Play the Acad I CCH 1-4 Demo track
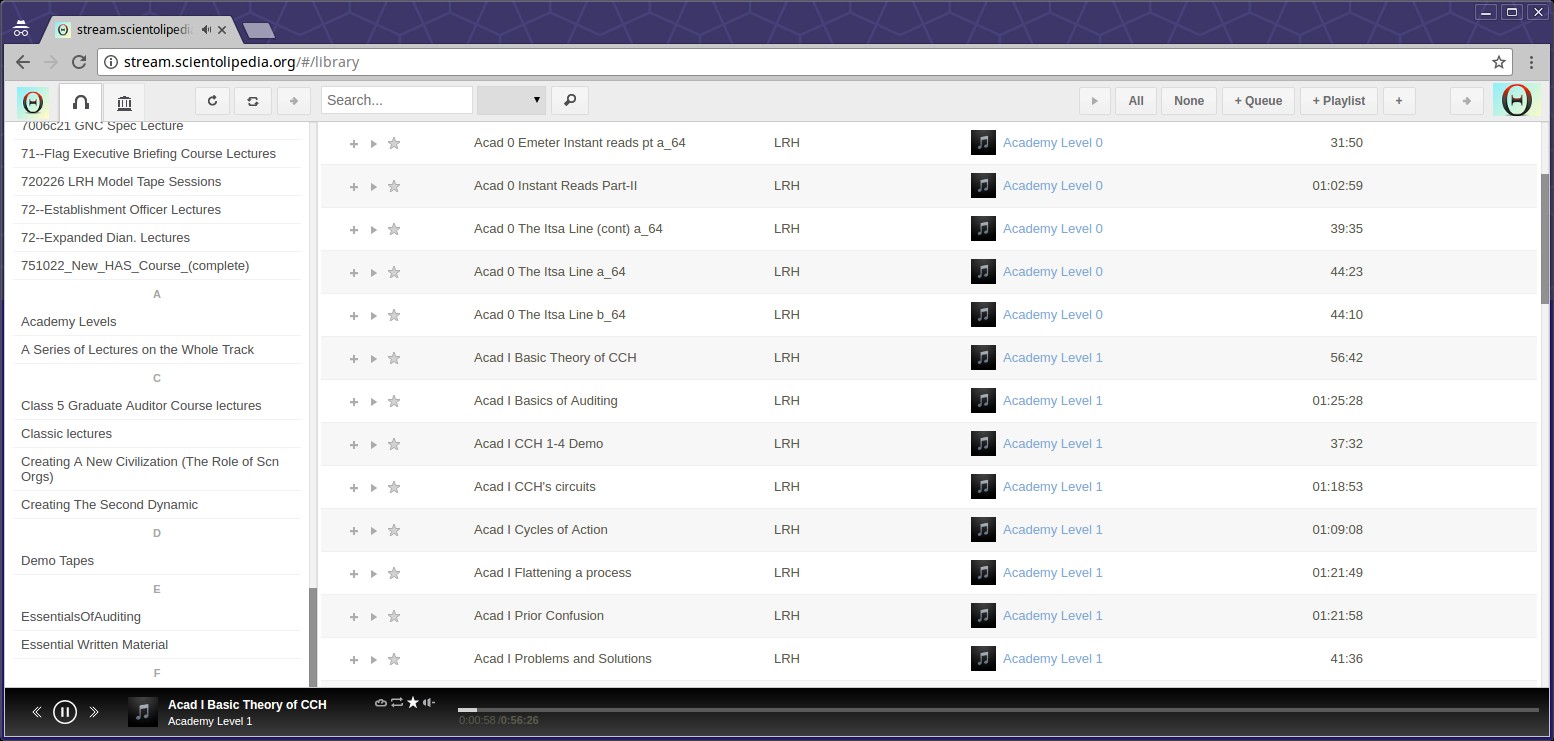 tap(373, 444)
